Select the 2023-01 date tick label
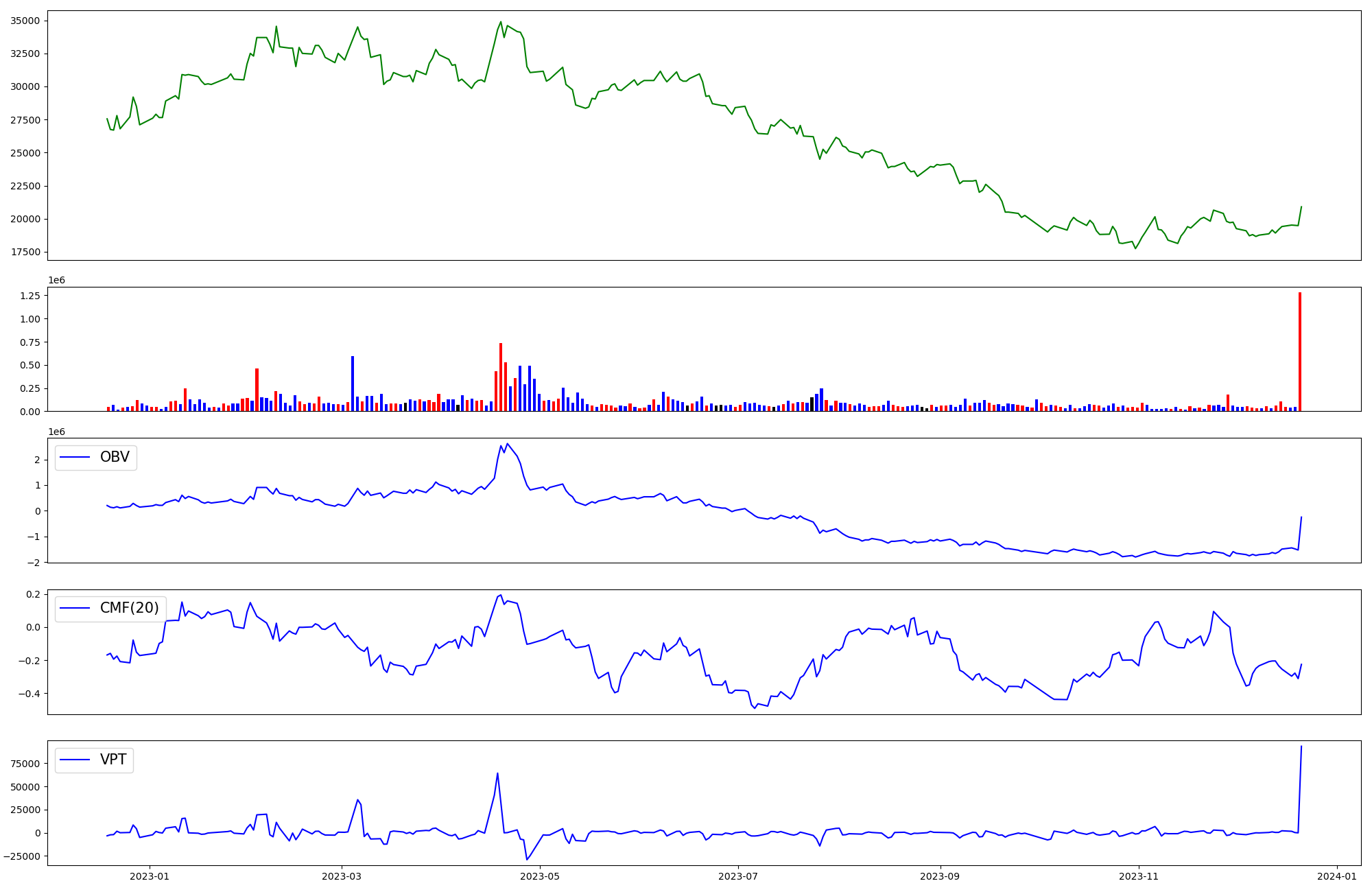Screen dimensions: 1372x892 point(150,876)
